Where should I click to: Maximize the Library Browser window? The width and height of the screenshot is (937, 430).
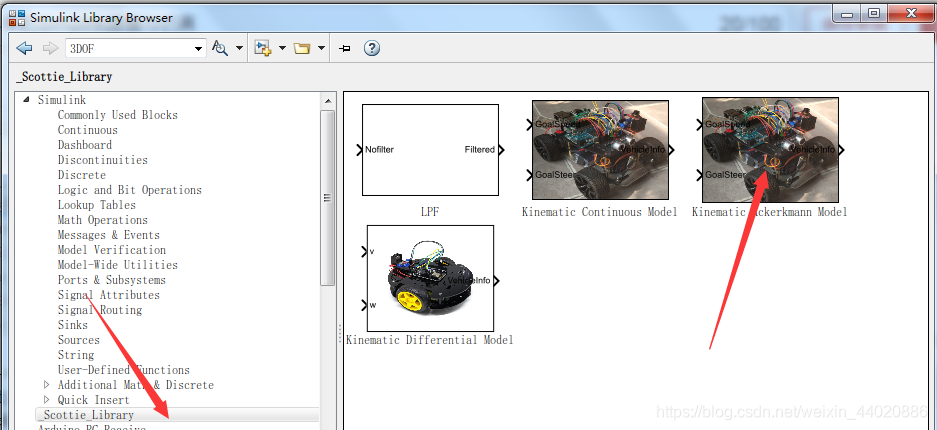[874, 13]
